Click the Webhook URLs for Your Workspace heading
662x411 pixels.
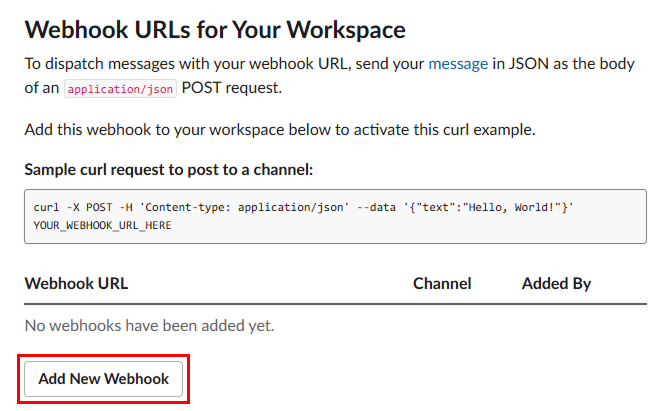[215, 30]
